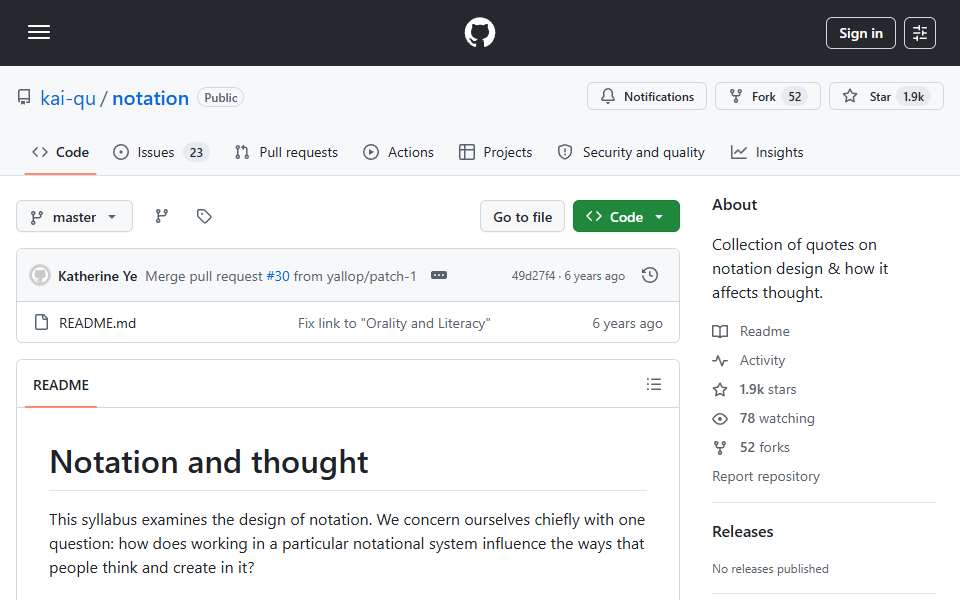Switch to the Actions tab
This screenshot has height=600, width=960.
click(x=398, y=152)
